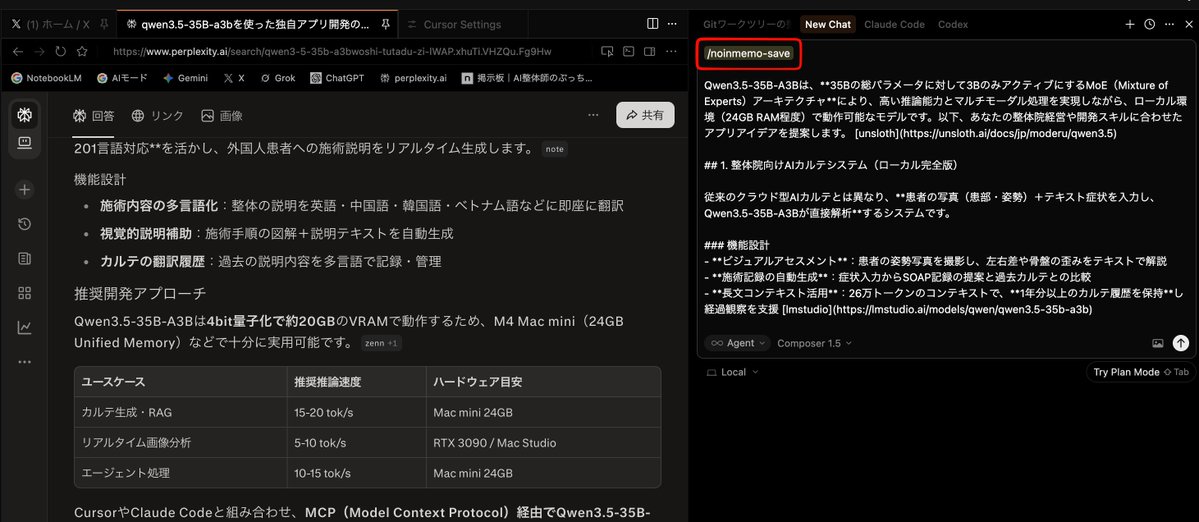Image resolution: width=1199 pixels, height=522 pixels.
Task: Click the 共有 share button
Action: (x=645, y=115)
